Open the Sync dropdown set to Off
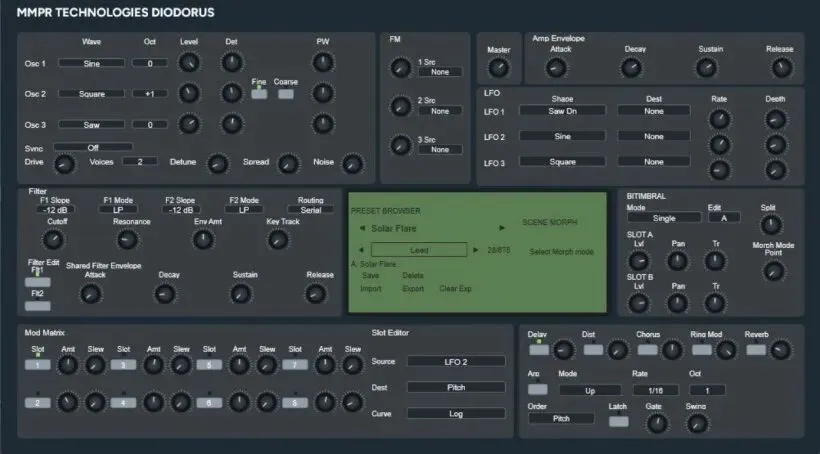Screen dimensions: 820x454 tap(93, 147)
